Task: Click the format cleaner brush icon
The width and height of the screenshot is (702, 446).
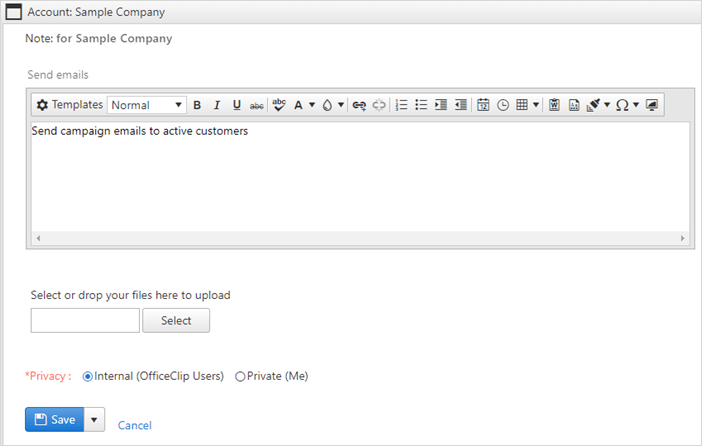Action: (x=593, y=105)
